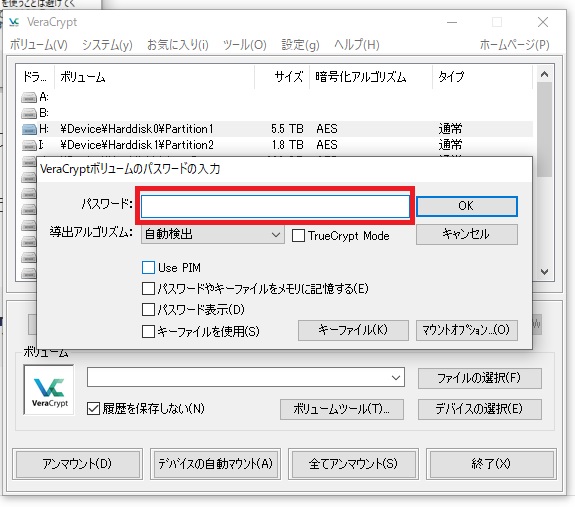Image resolution: width=575 pixels, height=507 pixels.
Task: Toggle パスワードやキーファイルをメモリに記憶する checkbox
Action: click(x=148, y=289)
